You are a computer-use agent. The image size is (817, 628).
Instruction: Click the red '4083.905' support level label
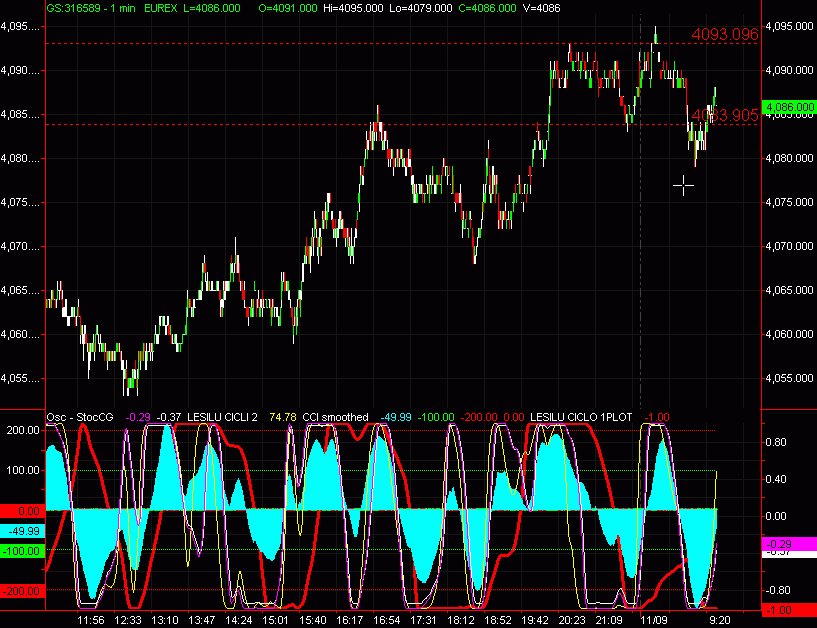(725, 115)
